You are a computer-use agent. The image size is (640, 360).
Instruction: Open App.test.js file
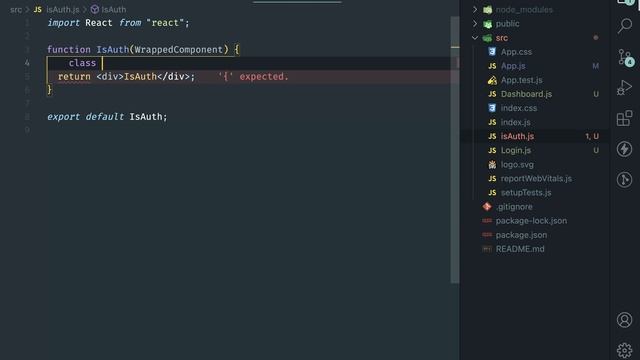[x=521, y=80]
